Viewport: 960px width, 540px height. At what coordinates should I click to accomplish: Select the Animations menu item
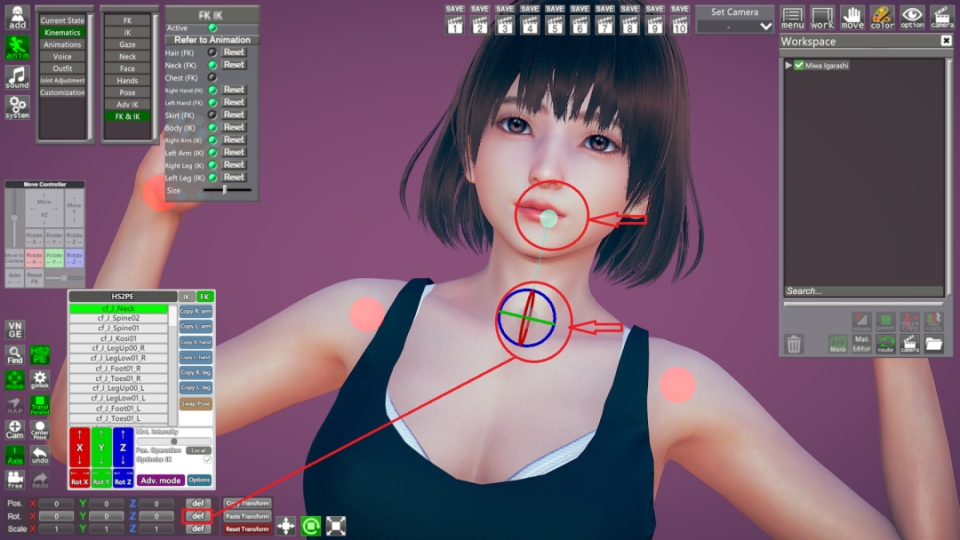(x=62, y=45)
